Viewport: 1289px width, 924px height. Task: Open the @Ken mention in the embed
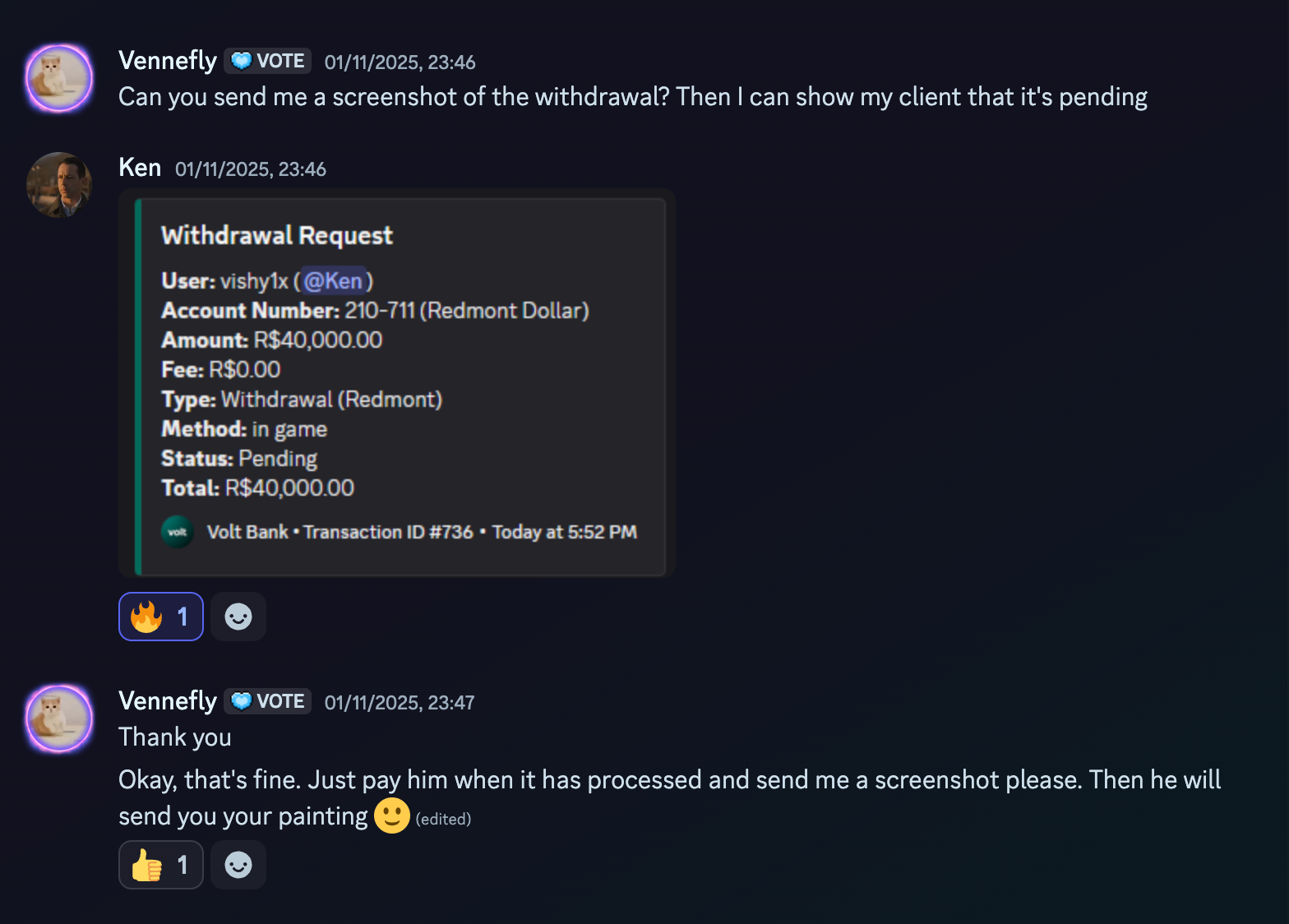333,280
